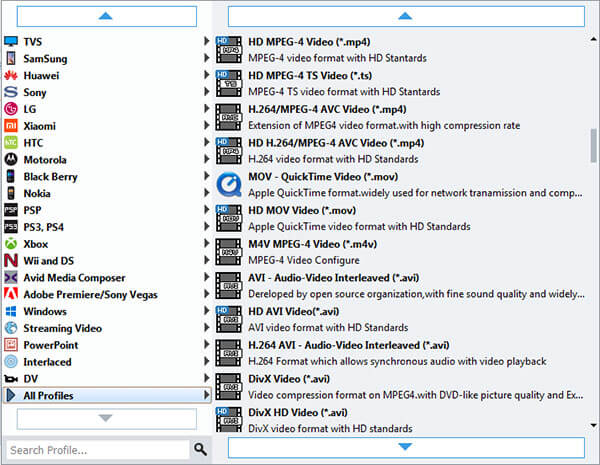Viewport: 600px width, 465px height.
Task: Click the QuickTime MOV format icon
Action: coord(229,185)
